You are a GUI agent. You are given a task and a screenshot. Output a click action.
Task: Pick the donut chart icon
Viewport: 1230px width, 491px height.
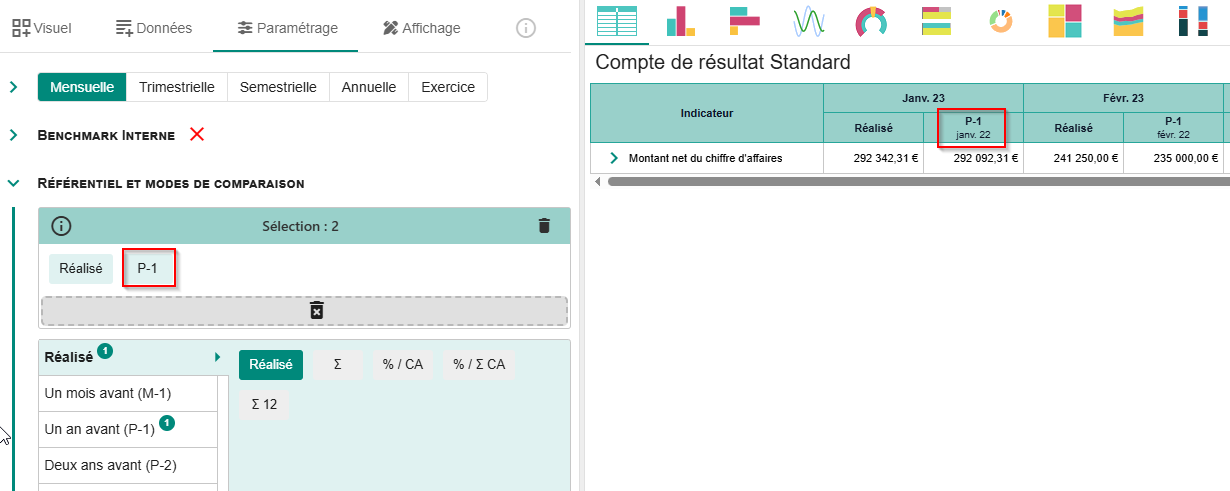click(x=1000, y=21)
